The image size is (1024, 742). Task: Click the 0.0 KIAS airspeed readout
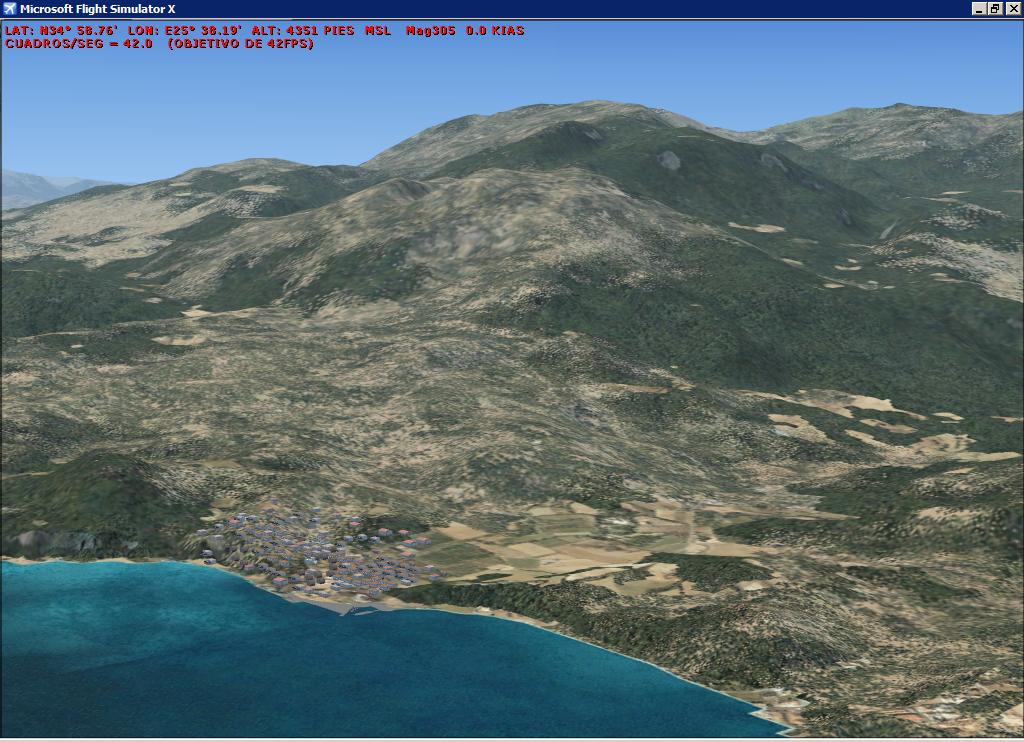(494, 30)
